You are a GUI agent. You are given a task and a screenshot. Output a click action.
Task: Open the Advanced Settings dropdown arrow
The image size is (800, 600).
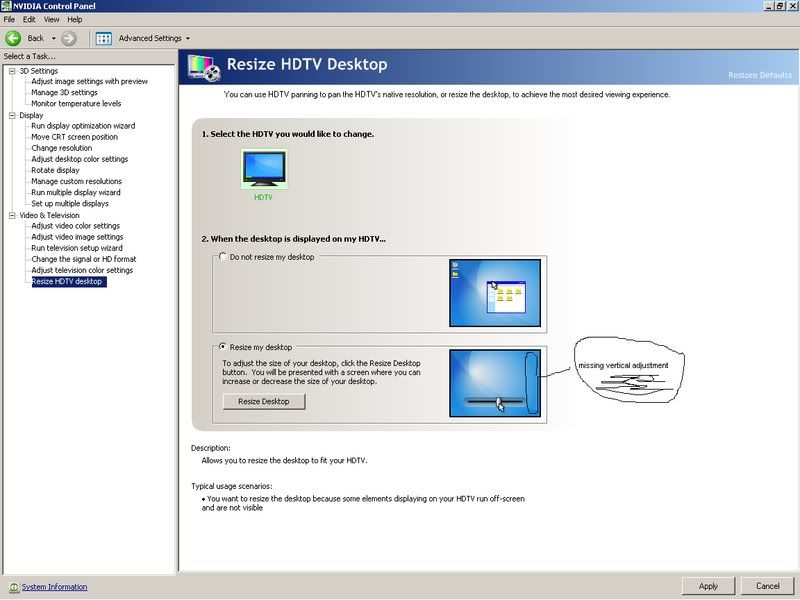[x=188, y=38]
